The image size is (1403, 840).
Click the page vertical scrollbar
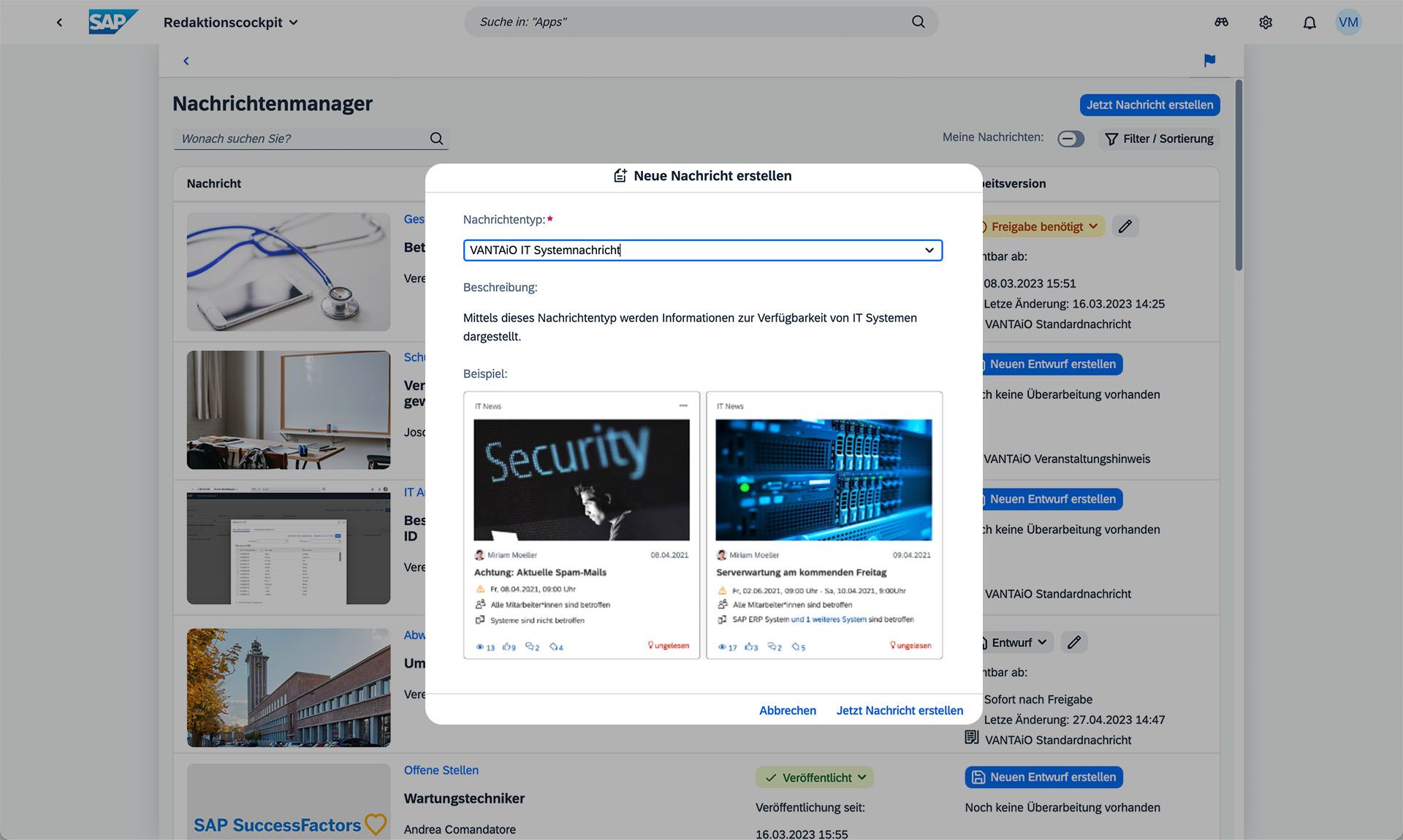tap(1239, 175)
